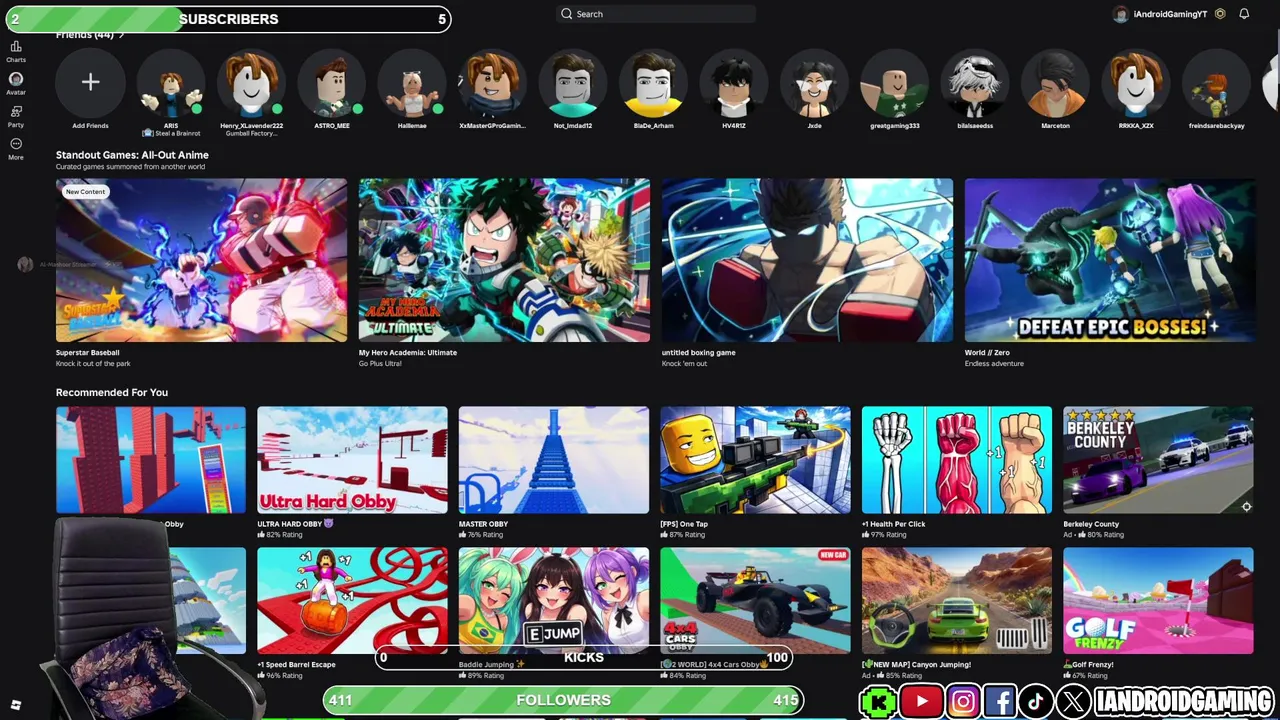
Task: Open the World // Zero thumbnail
Action: coord(1110,260)
